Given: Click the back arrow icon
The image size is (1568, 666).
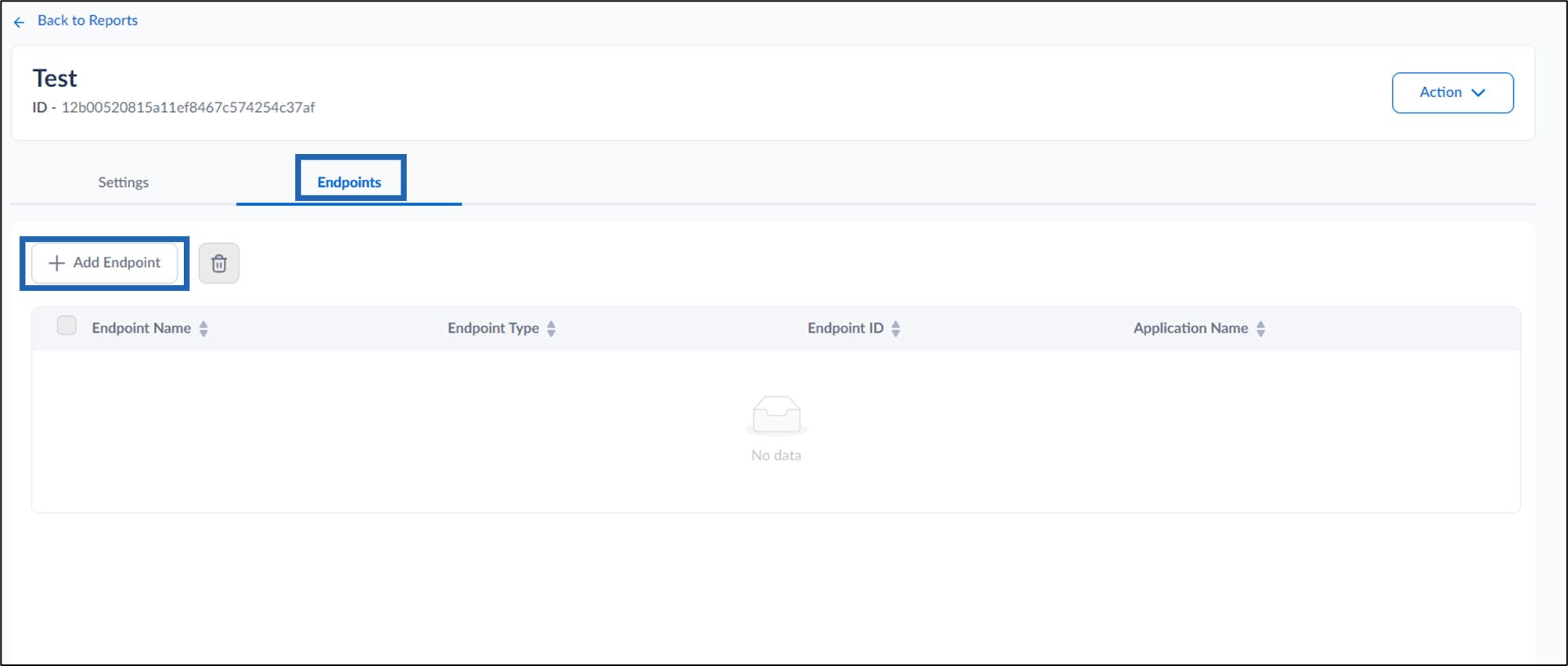Looking at the screenshot, I should tap(20, 22).
